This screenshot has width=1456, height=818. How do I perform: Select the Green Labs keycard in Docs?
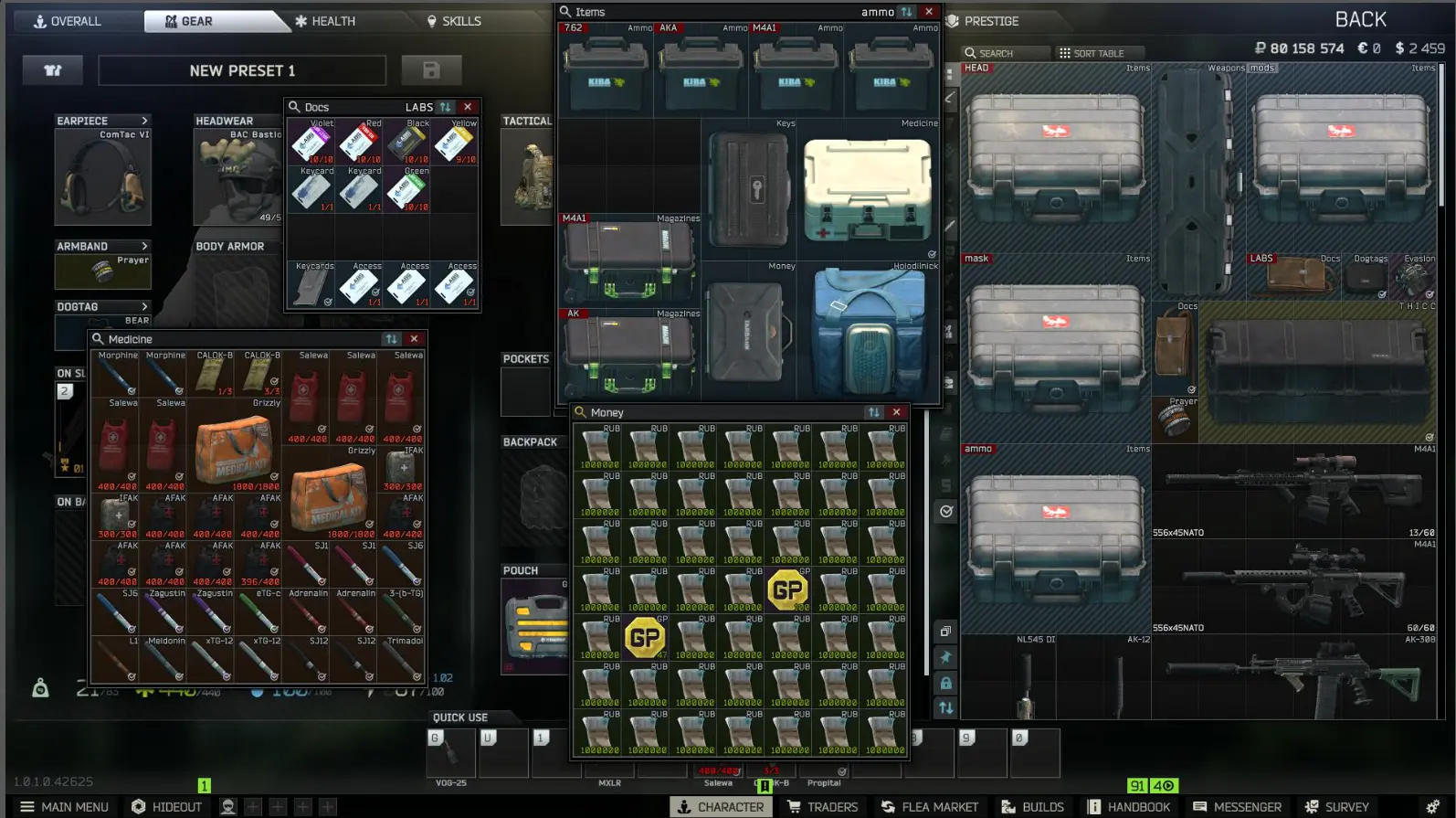(x=406, y=188)
